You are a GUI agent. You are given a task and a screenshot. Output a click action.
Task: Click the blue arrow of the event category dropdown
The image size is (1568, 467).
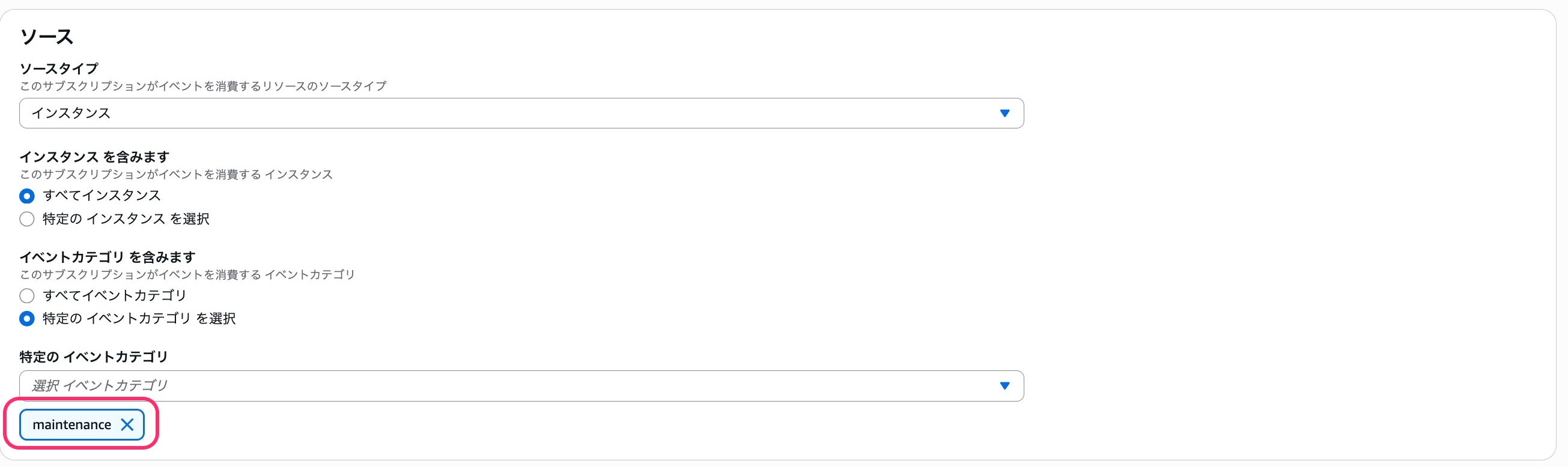click(1004, 385)
